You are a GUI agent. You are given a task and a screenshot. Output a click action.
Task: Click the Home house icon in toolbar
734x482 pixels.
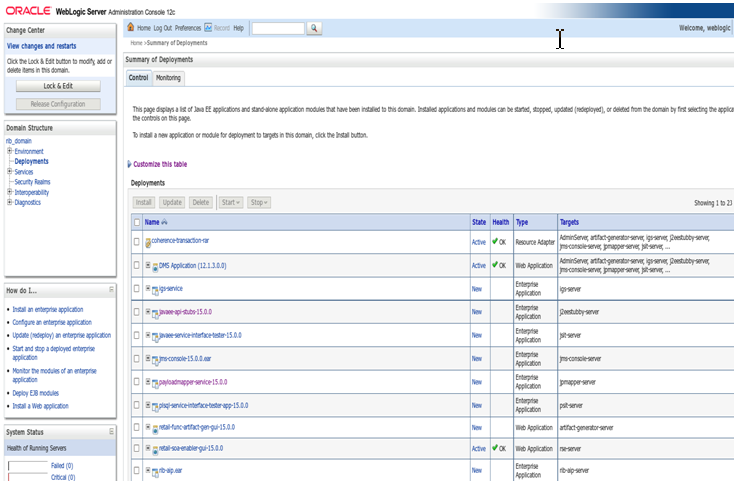131,27
